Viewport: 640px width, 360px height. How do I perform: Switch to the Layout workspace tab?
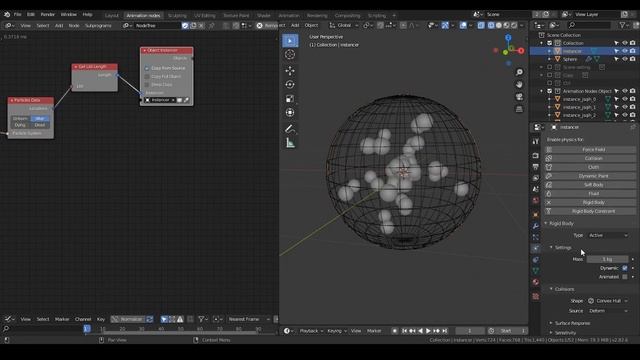click(x=111, y=16)
